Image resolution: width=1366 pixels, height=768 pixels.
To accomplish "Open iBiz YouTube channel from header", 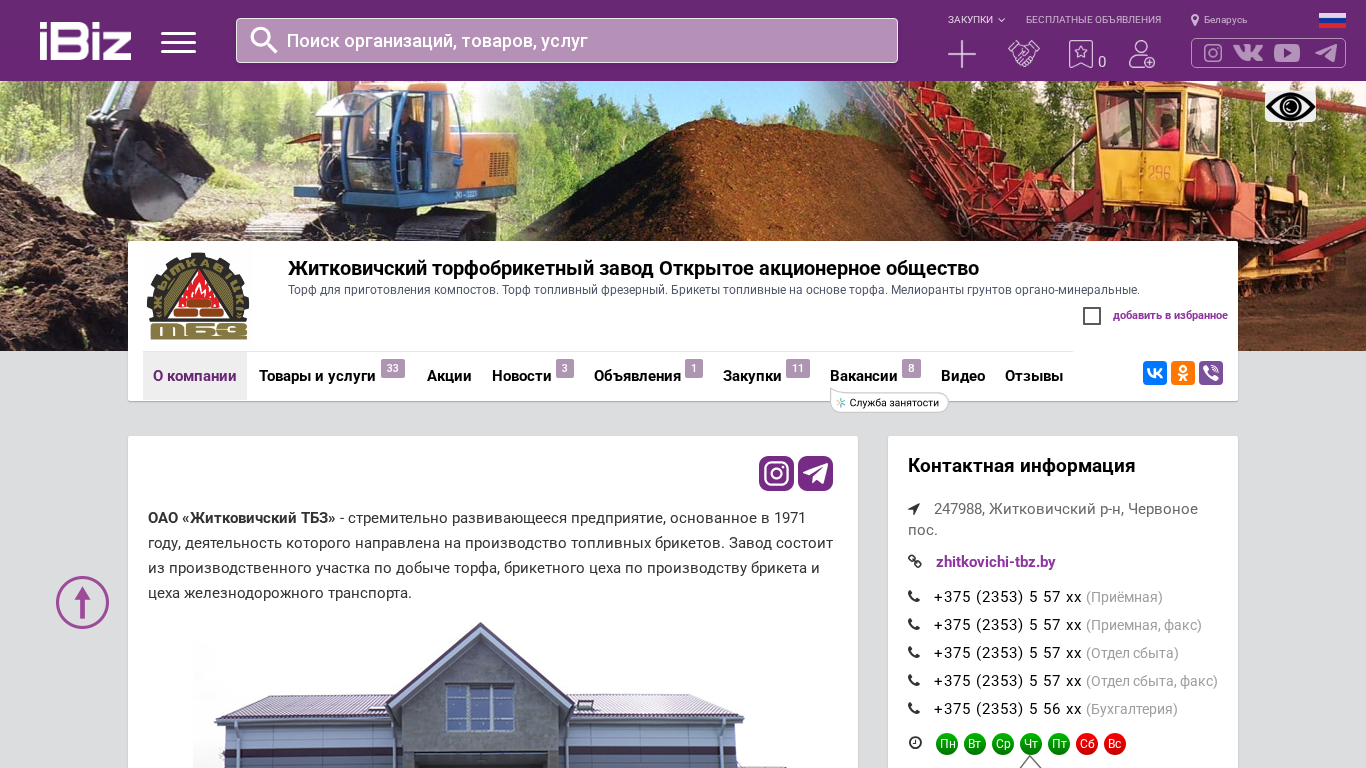I will (1287, 53).
